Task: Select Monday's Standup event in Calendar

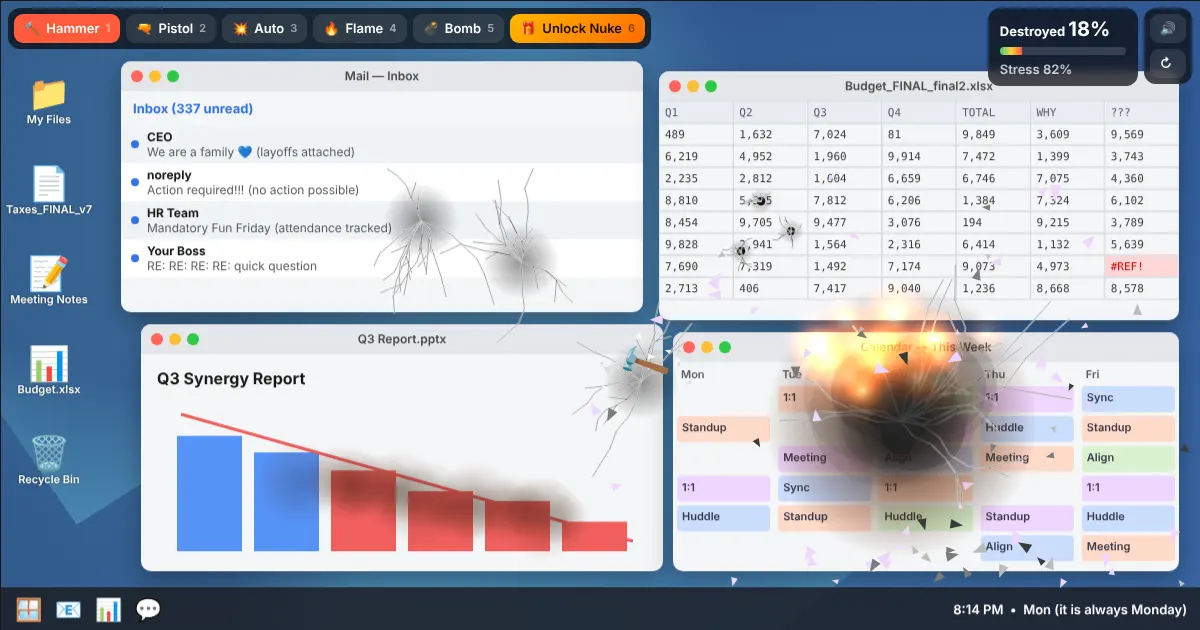Action: 724,428
